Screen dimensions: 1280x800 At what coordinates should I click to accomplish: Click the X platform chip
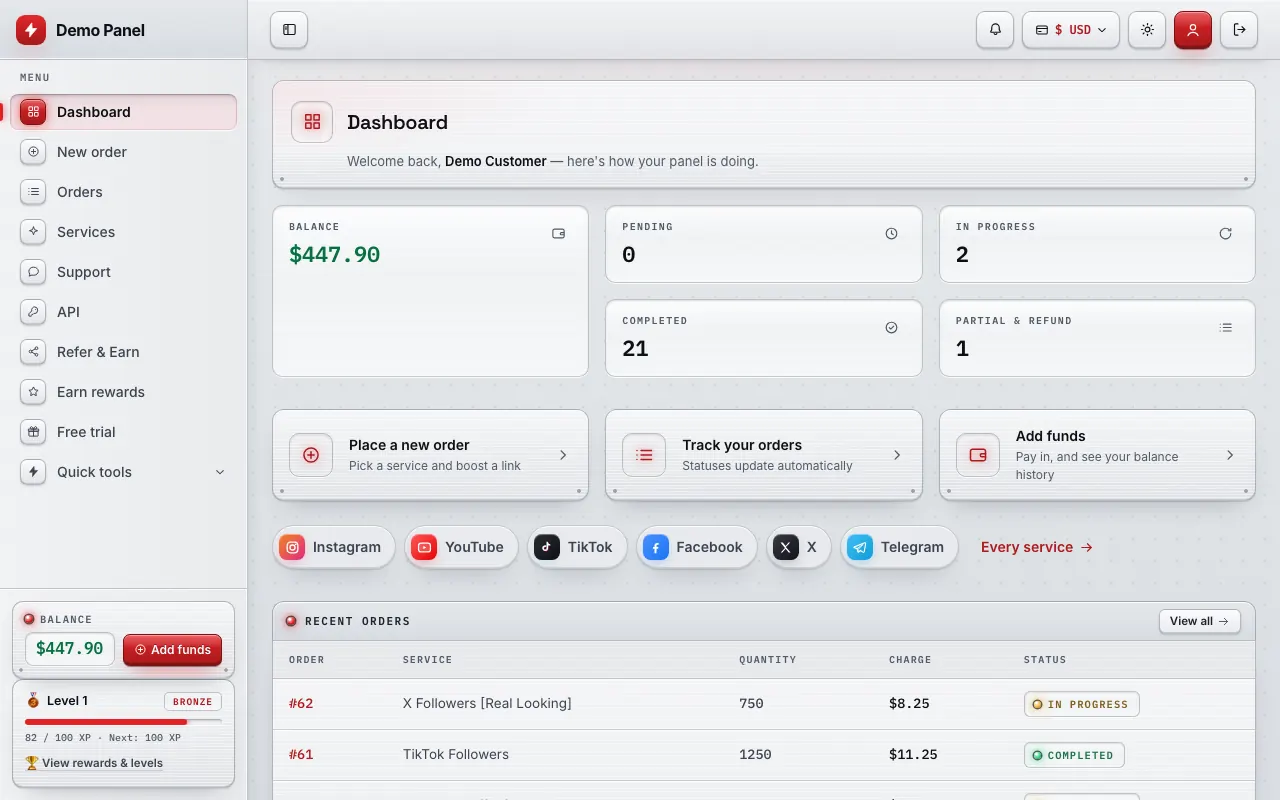click(799, 547)
